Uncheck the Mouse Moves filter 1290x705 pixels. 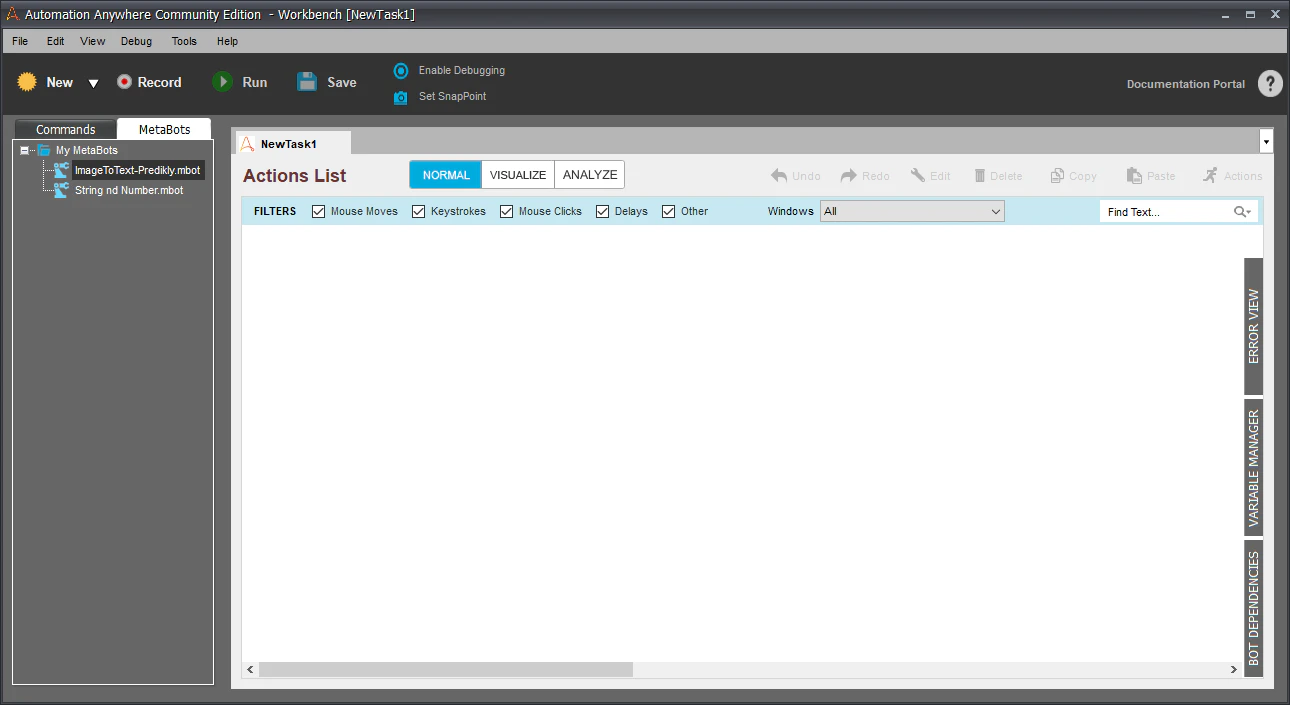[x=319, y=212]
